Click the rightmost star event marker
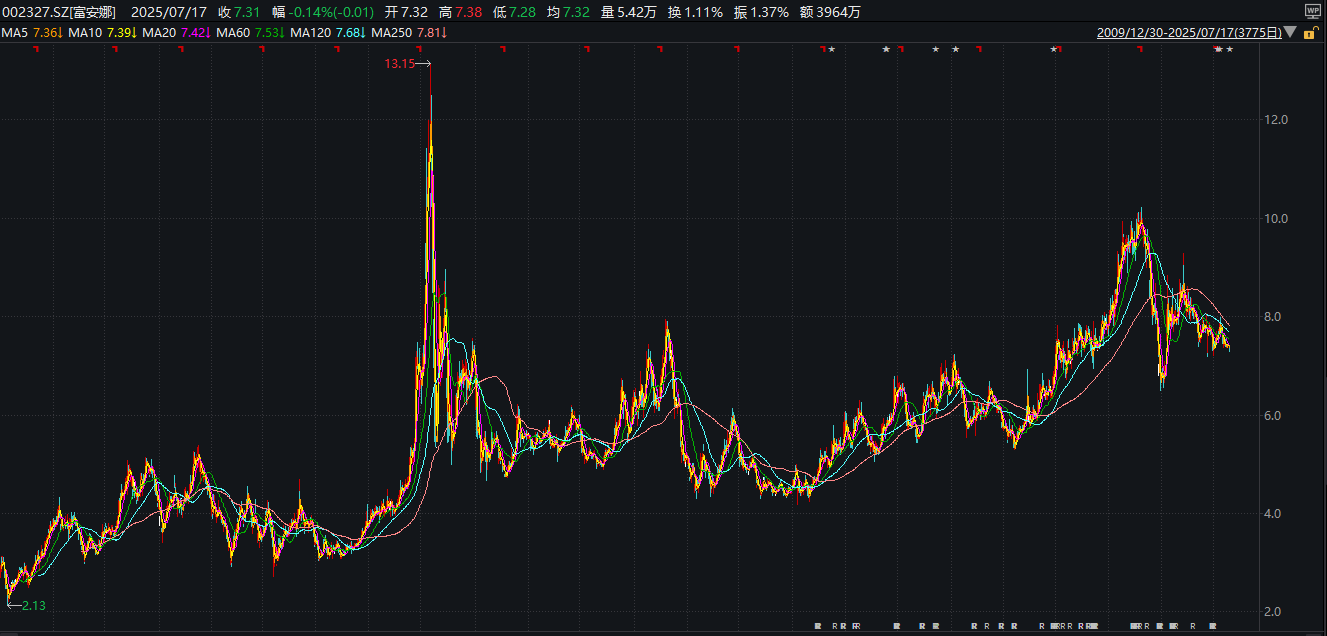The image size is (1327, 636). pos(1230,49)
